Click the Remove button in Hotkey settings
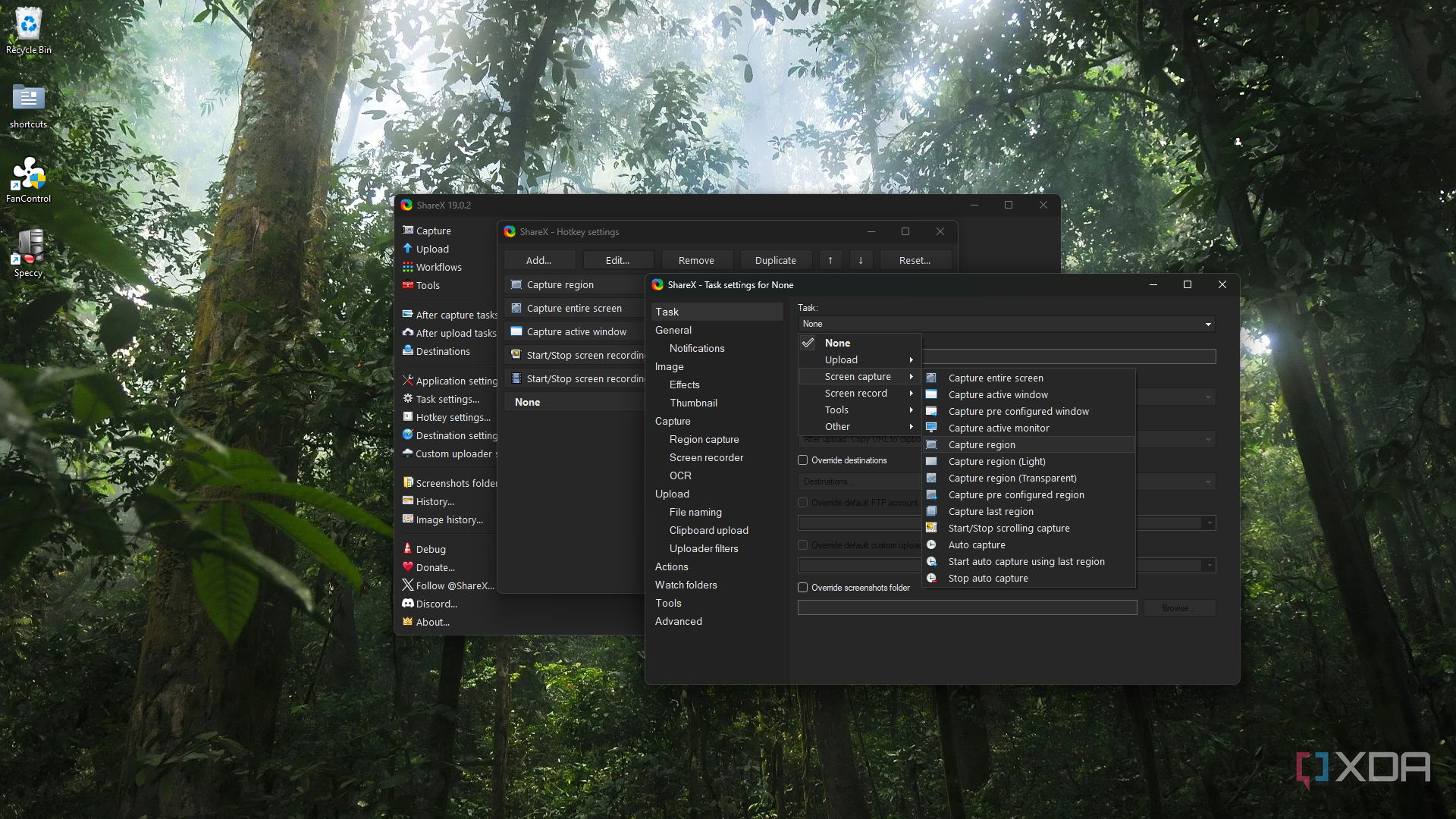 pyautogui.click(x=696, y=260)
